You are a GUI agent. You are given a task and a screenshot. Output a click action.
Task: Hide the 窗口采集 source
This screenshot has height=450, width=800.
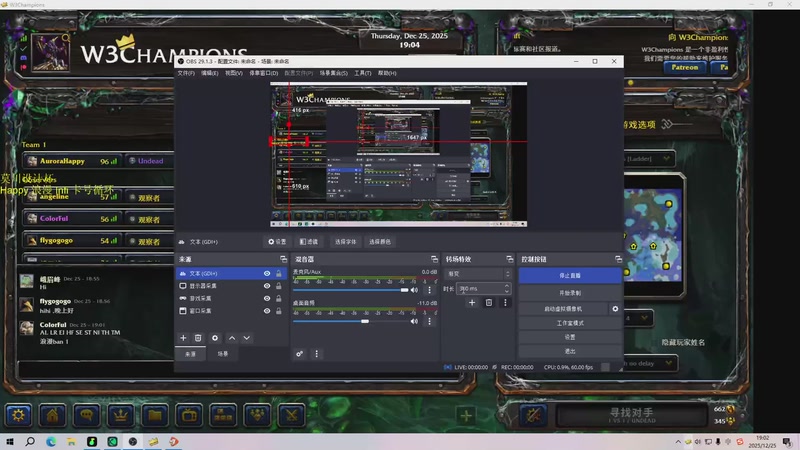tap(267, 311)
